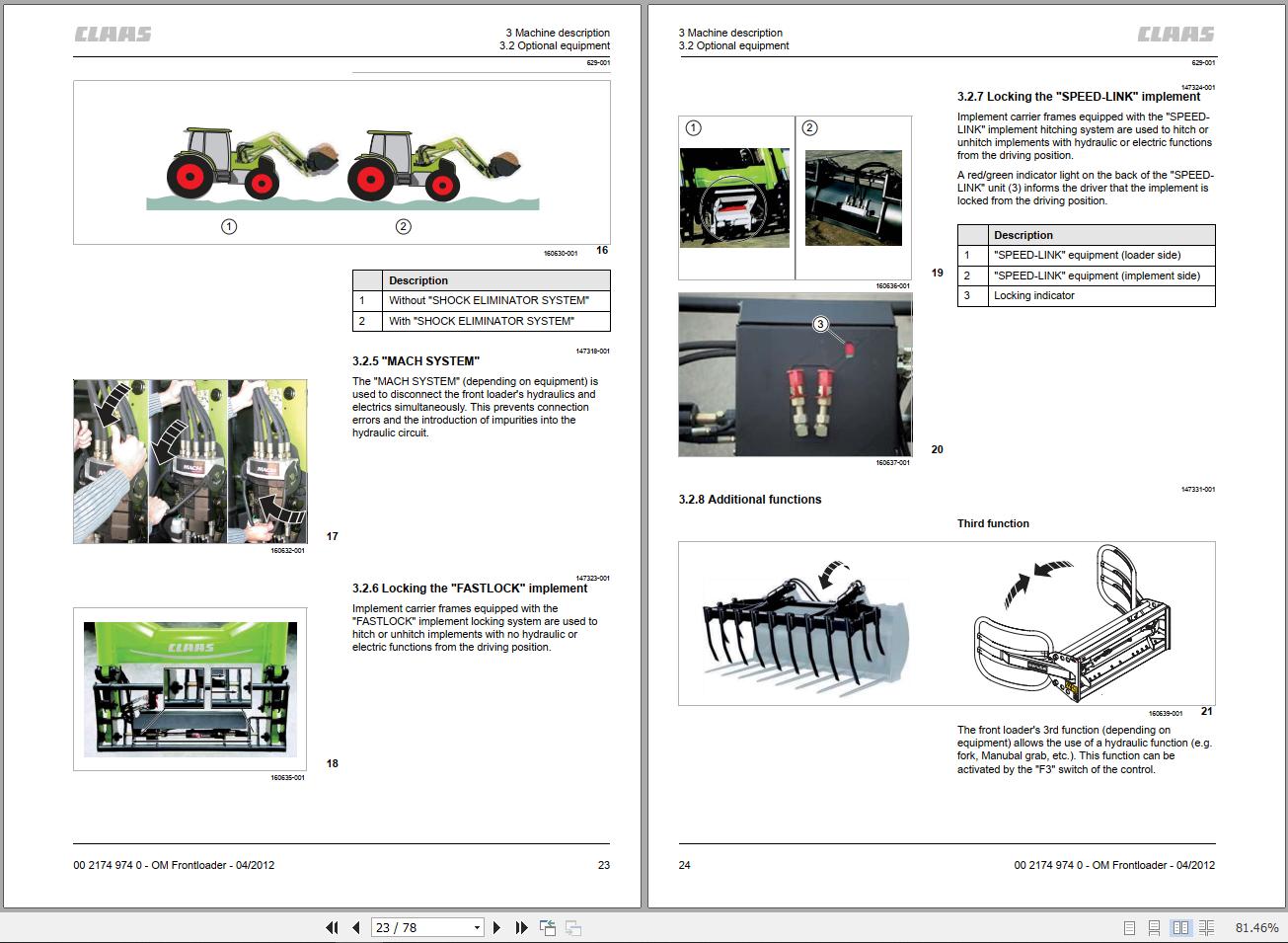Jump to the last page
The image size is (1288, 943).
(521, 927)
